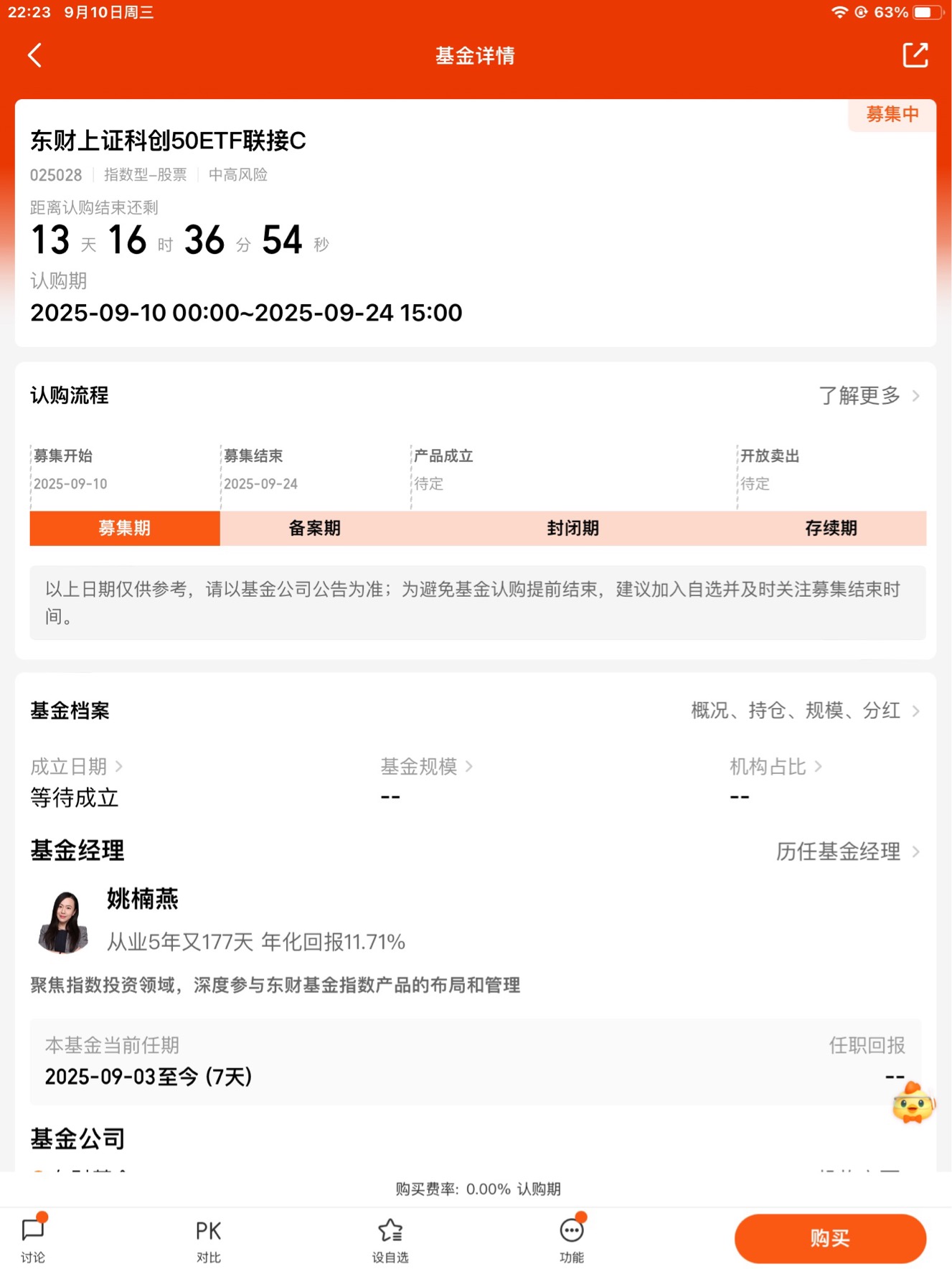Tap 募集结束 date 2025-09-24
The height and width of the screenshot is (1269, 952).
pos(260,484)
